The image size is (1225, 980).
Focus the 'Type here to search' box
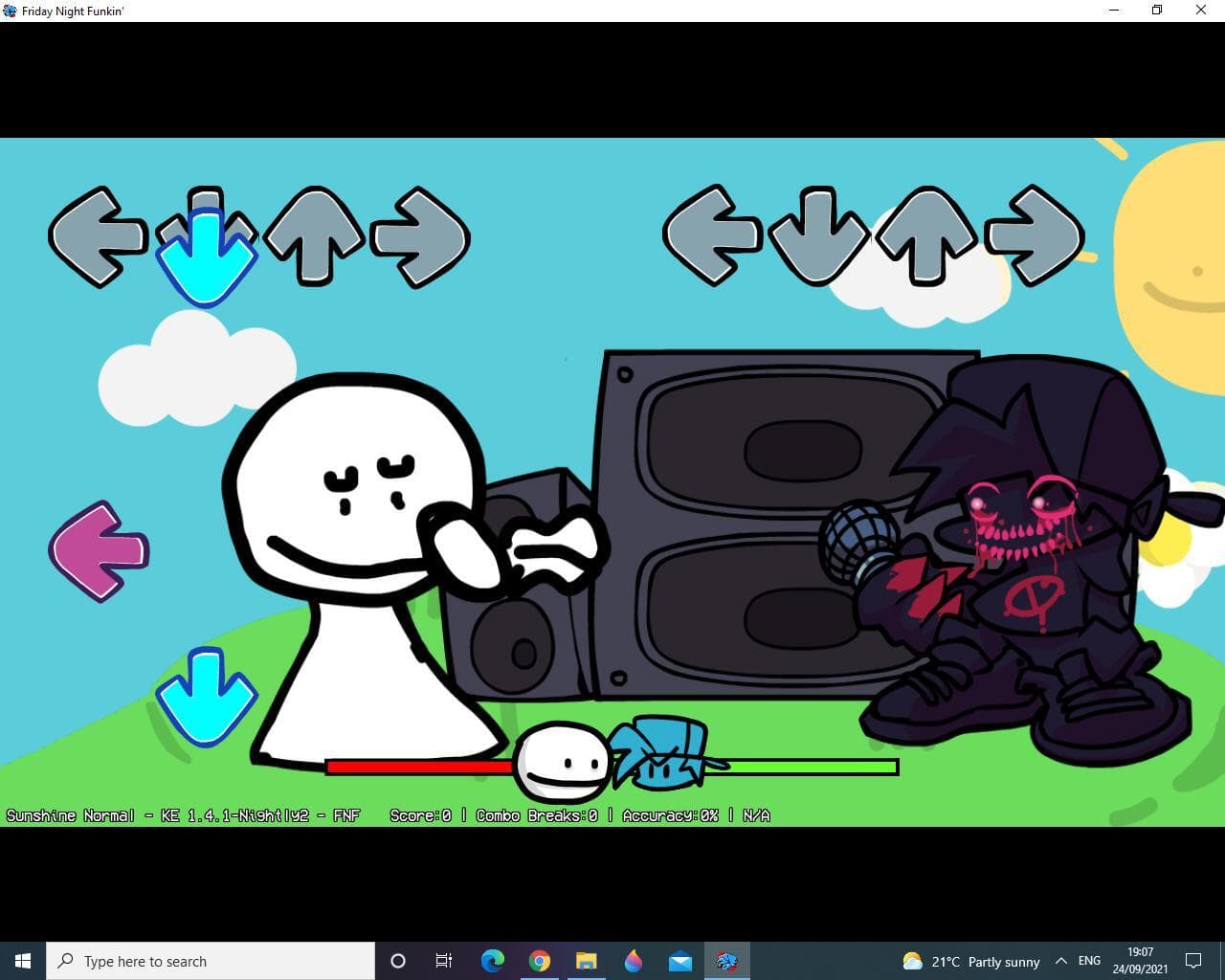click(211, 961)
